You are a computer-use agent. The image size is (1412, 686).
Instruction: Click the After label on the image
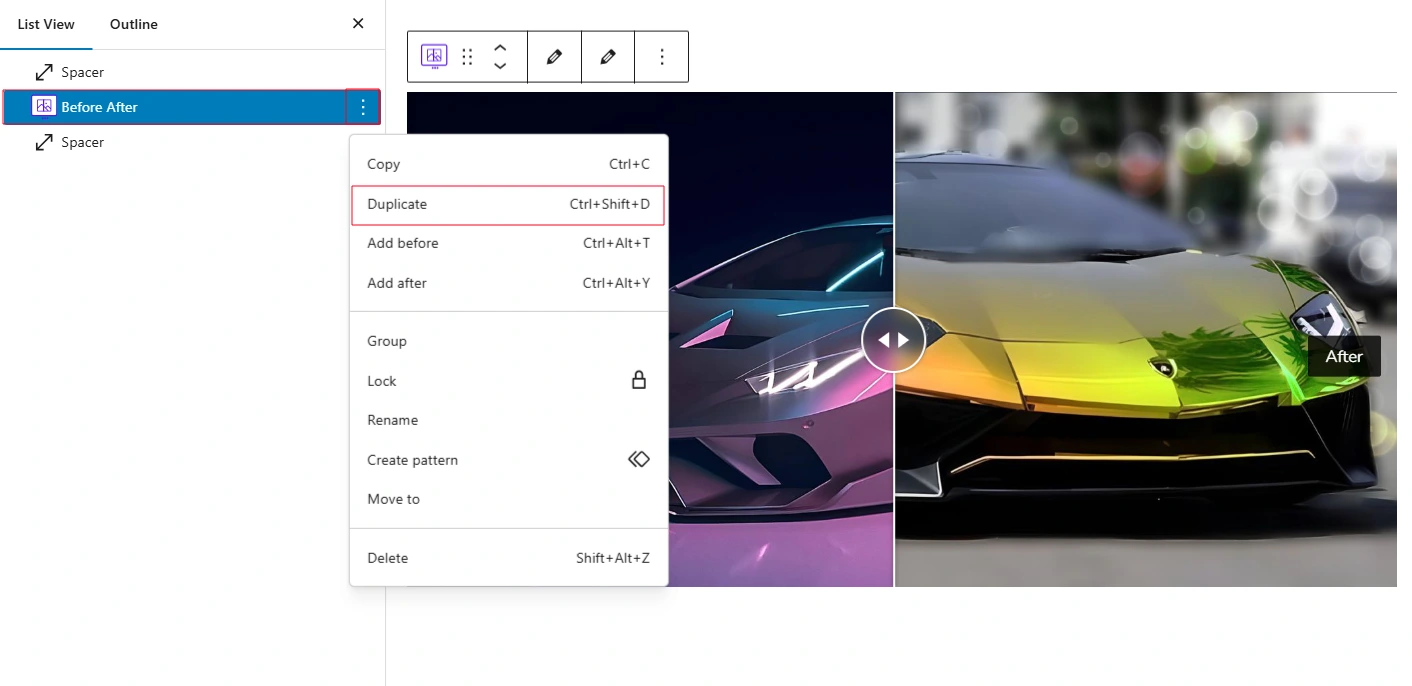coord(1344,356)
